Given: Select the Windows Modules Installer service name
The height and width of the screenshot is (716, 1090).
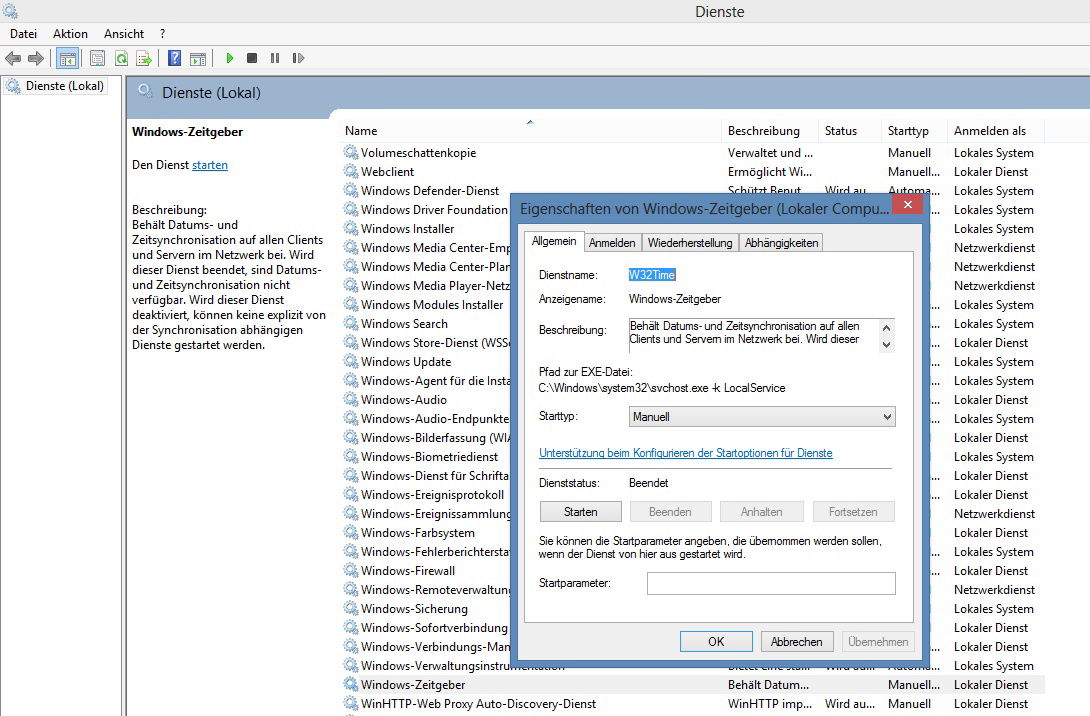Looking at the screenshot, I should point(432,304).
